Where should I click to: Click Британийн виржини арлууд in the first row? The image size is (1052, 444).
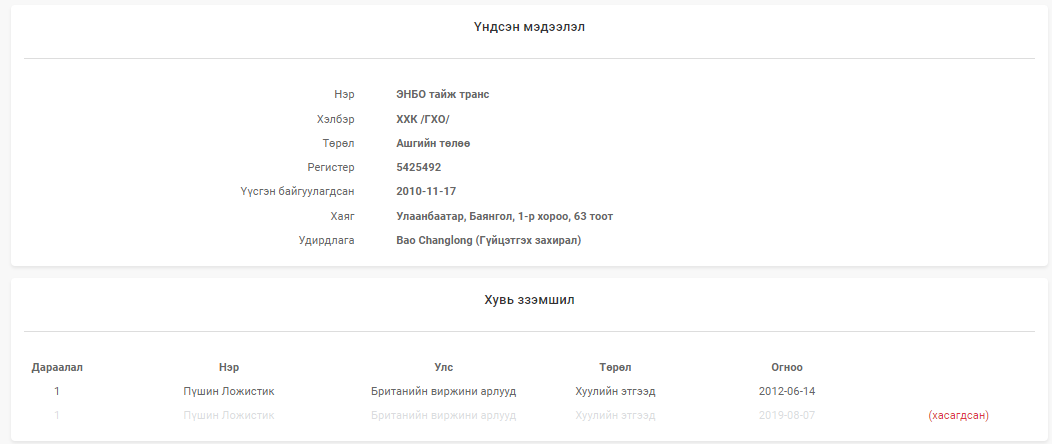(x=443, y=391)
